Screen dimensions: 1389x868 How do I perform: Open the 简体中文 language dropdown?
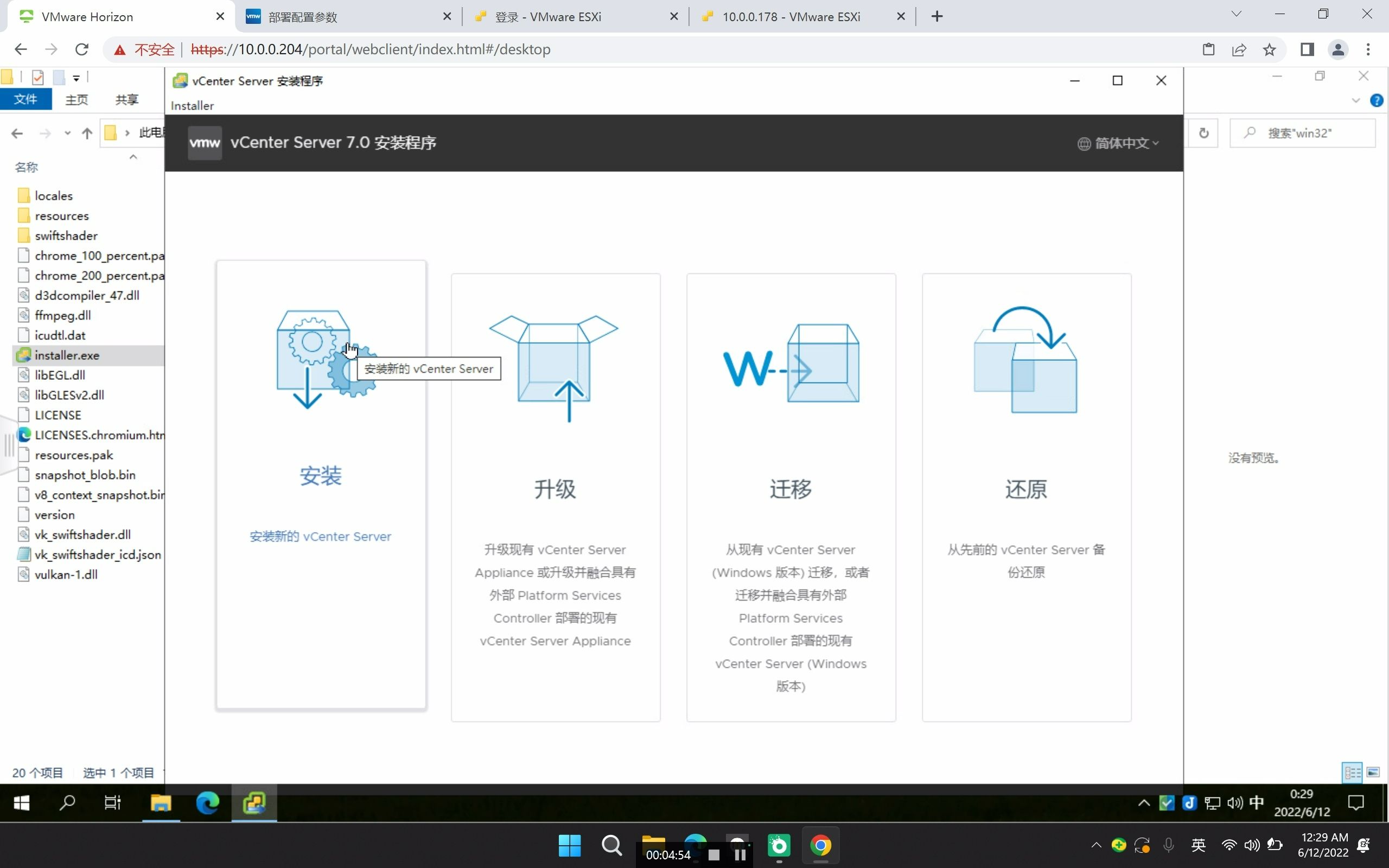coord(1118,143)
